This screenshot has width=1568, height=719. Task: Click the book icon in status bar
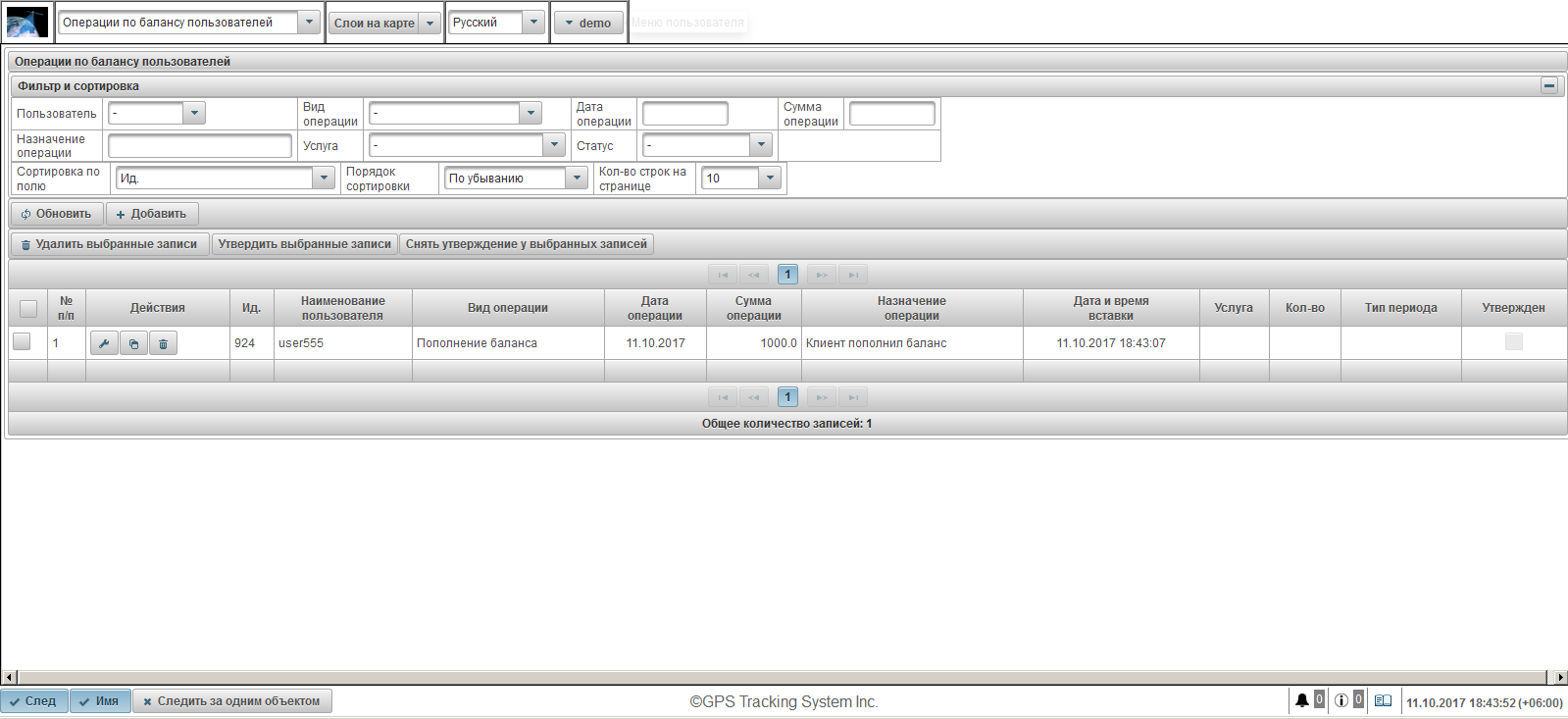(1383, 700)
